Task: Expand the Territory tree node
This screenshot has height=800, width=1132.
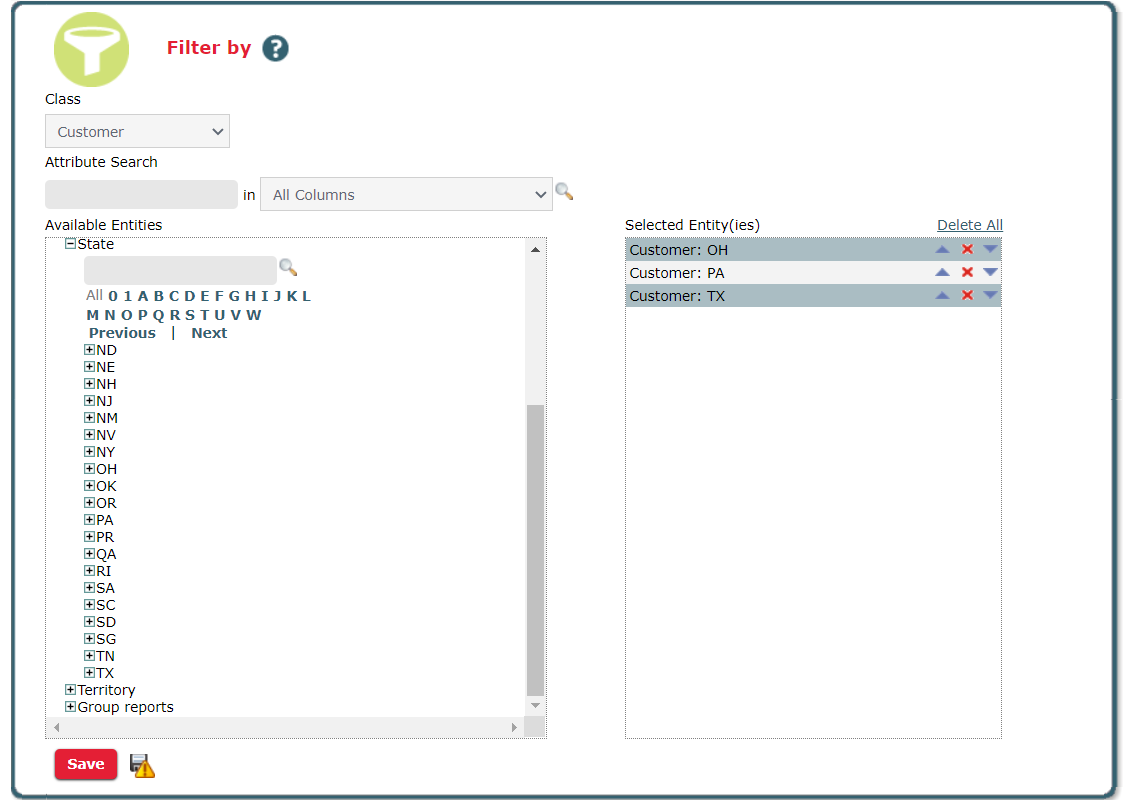Action: [x=71, y=690]
